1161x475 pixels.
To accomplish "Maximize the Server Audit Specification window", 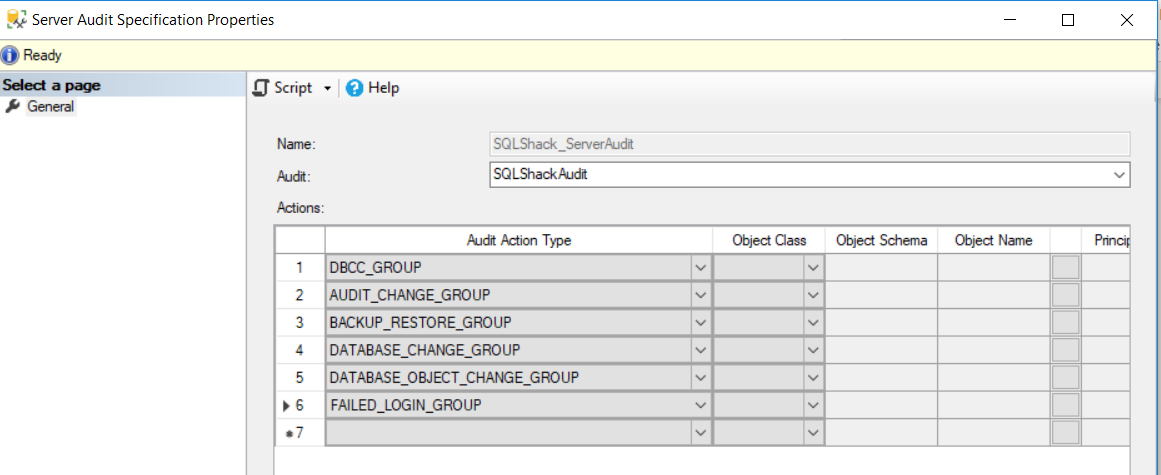I will pos(1068,20).
